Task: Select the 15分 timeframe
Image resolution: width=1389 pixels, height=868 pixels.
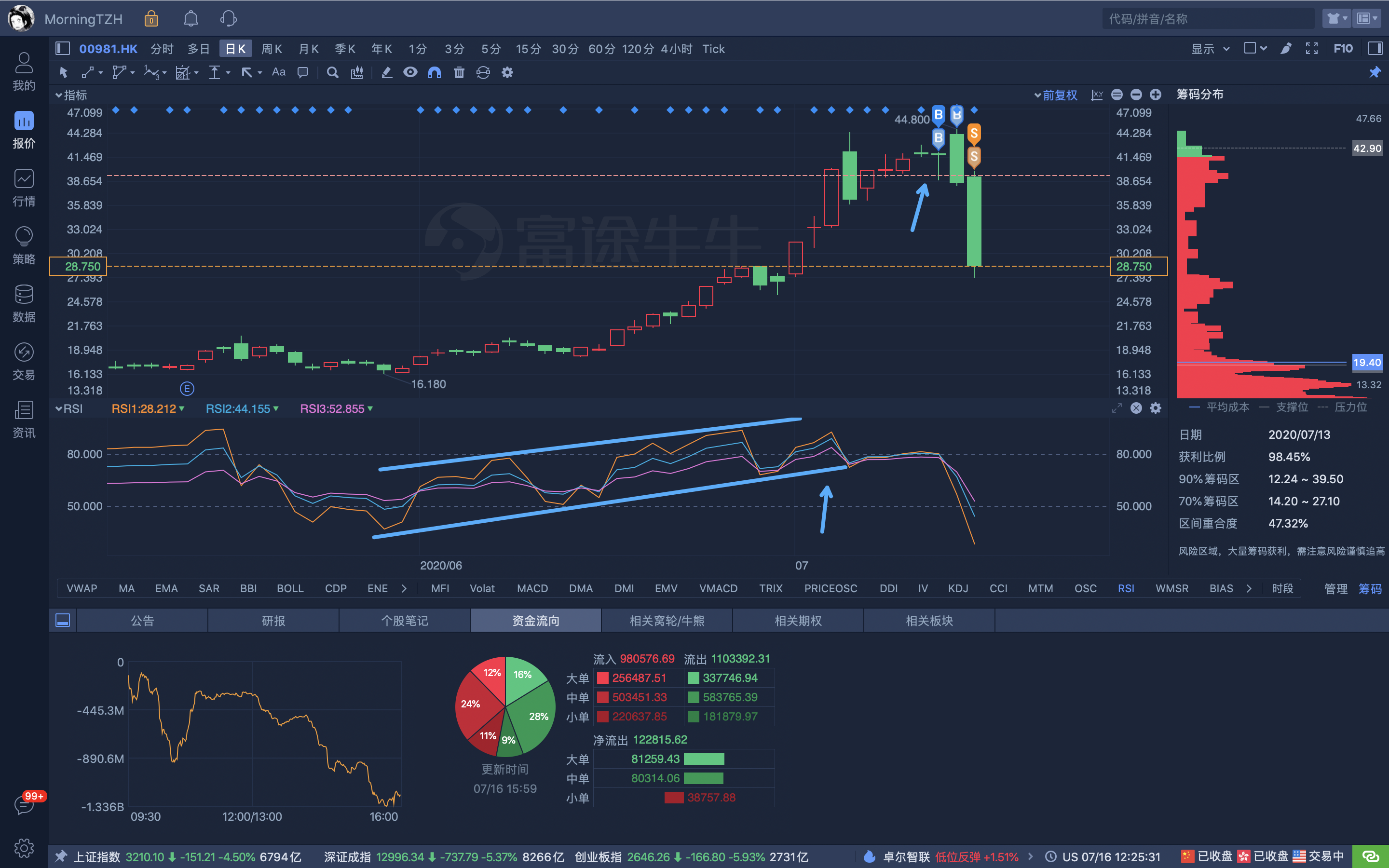Action: tap(528, 49)
